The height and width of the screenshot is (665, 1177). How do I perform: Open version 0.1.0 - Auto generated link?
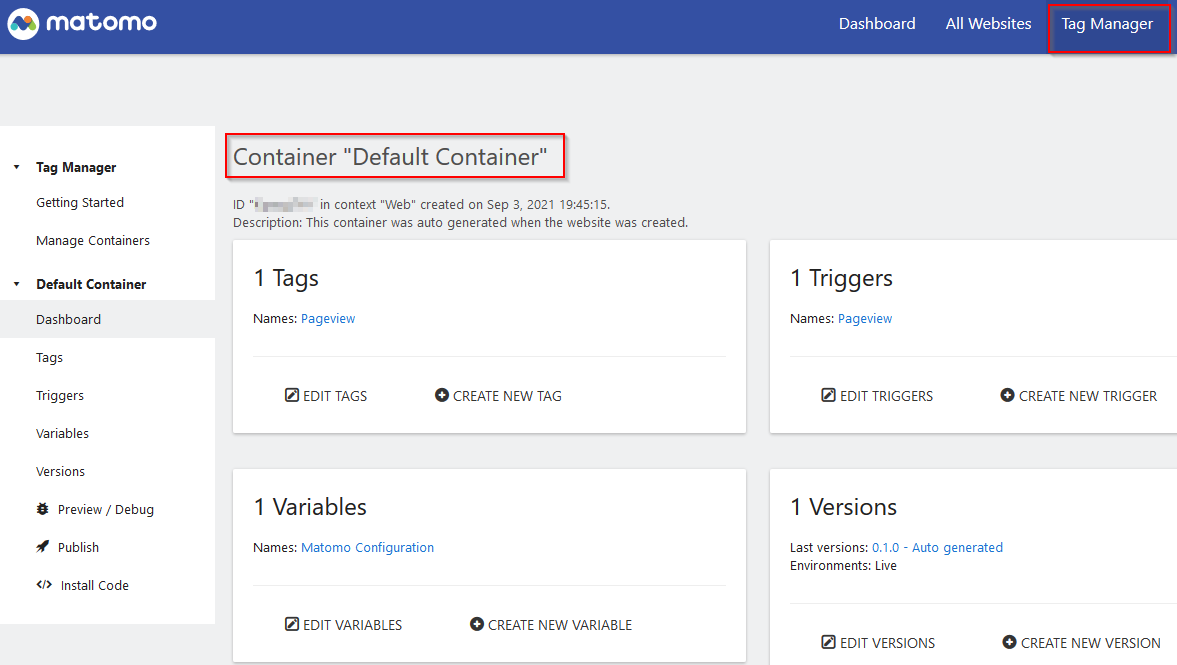click(x=937, y=548)
